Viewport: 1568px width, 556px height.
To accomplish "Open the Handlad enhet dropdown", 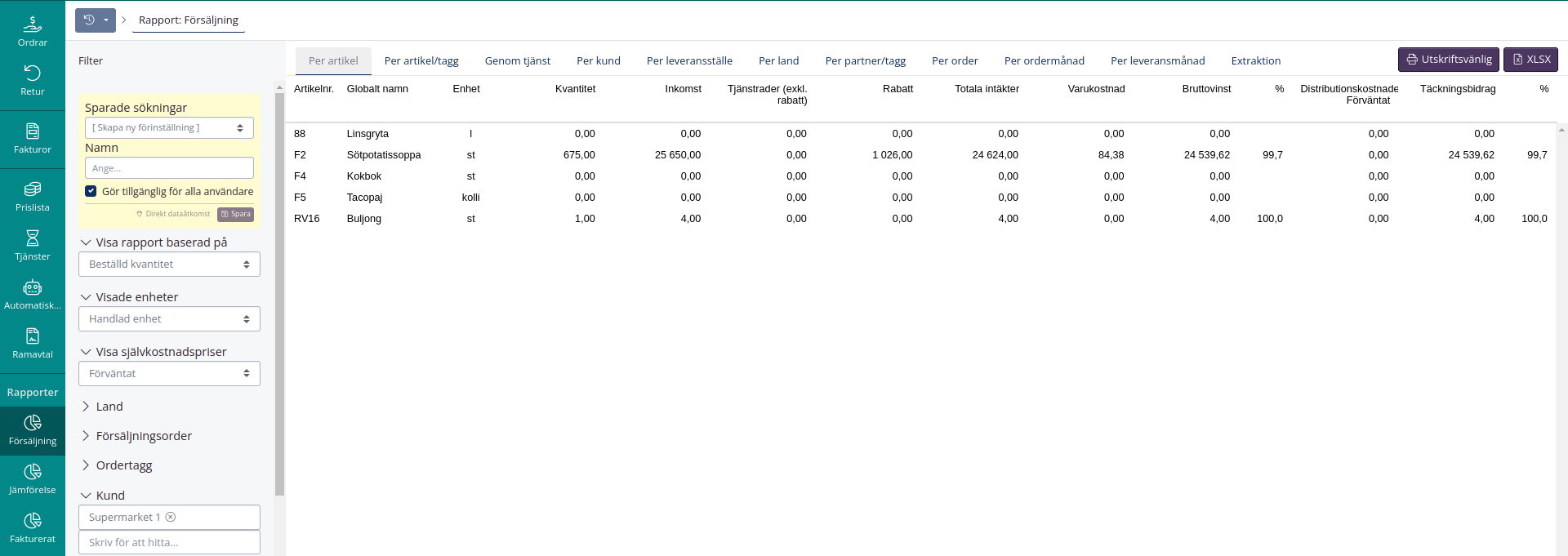I will [169, 319].
